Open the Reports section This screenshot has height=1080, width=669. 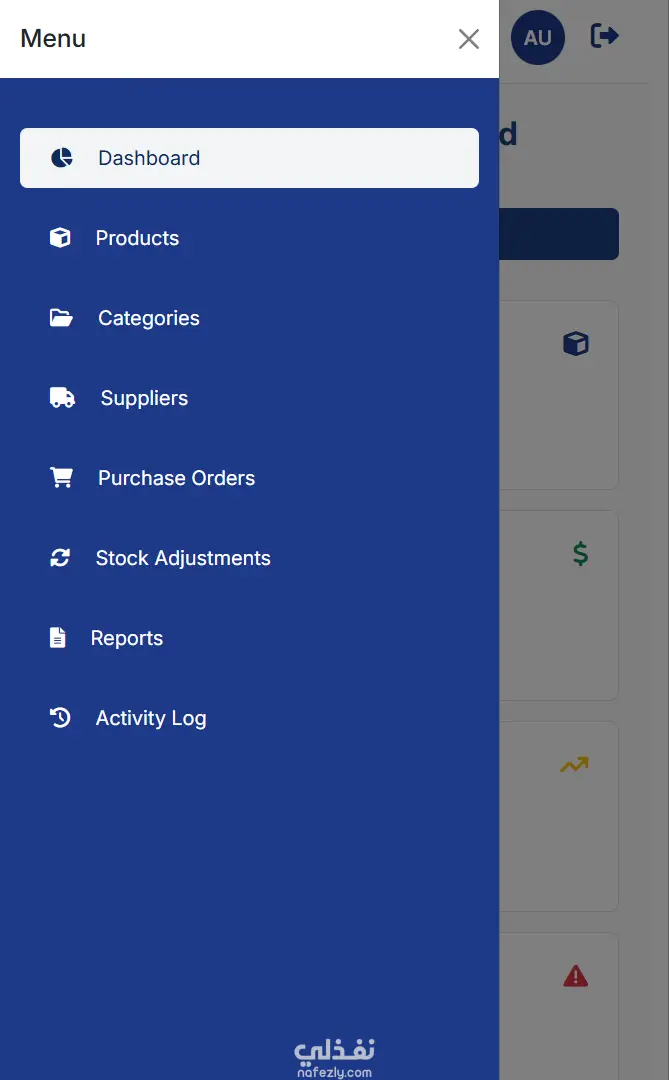coord(249,638)
